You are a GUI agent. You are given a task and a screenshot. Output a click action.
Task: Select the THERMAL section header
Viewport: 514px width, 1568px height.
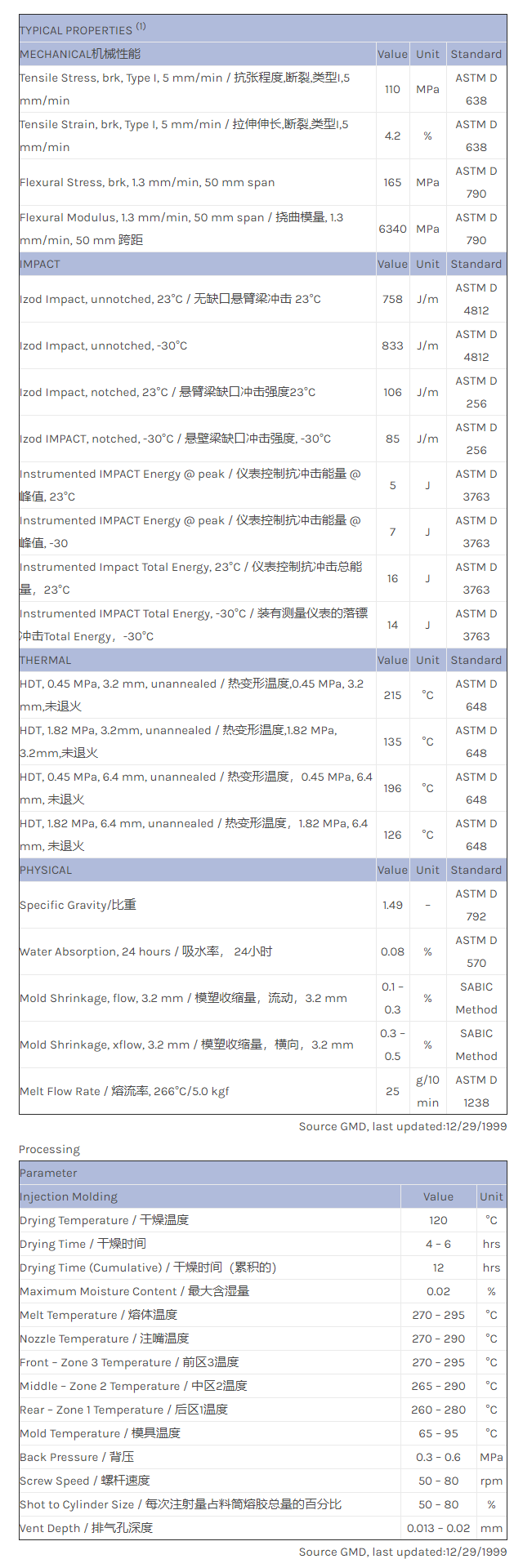point(46,660)
